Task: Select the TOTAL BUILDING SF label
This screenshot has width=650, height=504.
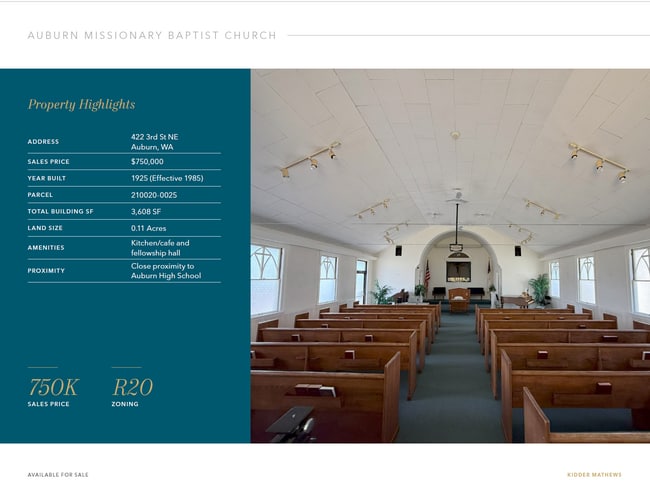Action: (x=60, y=212)
